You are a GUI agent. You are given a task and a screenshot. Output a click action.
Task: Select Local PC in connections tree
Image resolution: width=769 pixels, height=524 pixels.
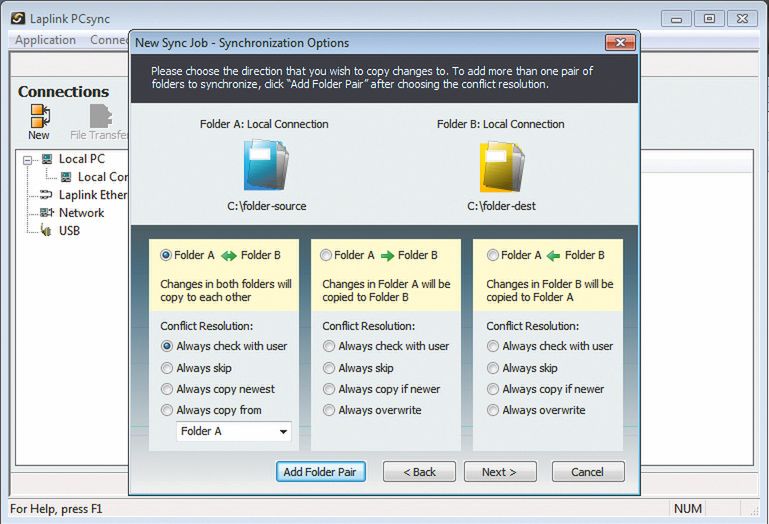tap(81, 159)
